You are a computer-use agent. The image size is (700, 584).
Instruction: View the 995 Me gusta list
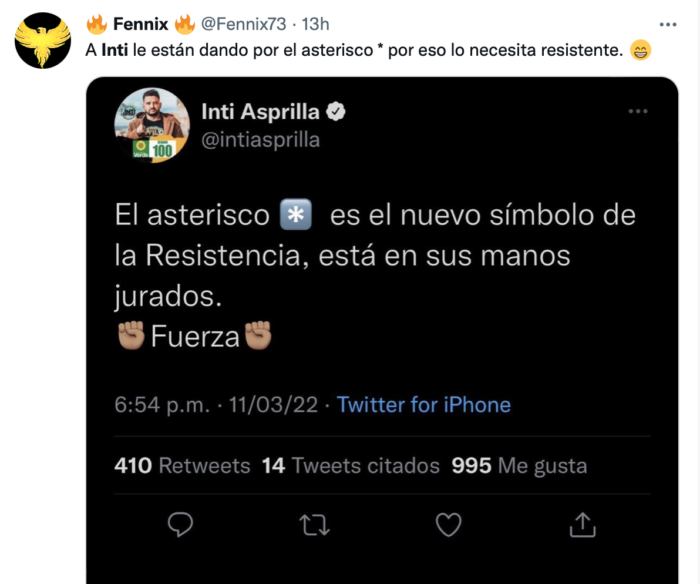pyautogui.click(x=519, y=466)
